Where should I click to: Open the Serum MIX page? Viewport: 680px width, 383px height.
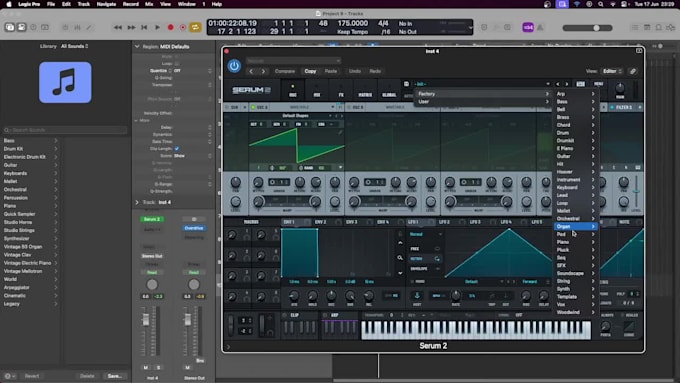pyautogui.click(x=317, y=90)
